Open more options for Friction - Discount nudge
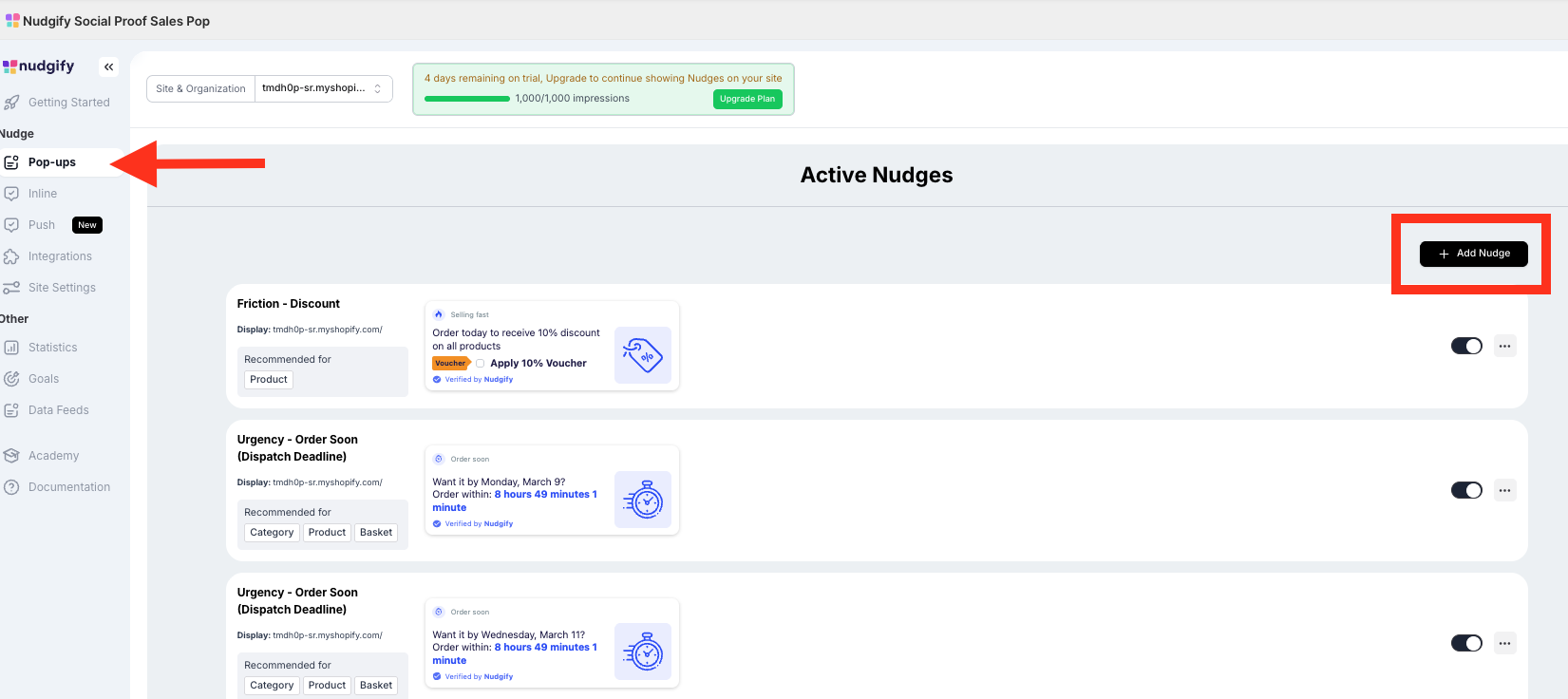The image size is (1568, 699). point(1504,346)
